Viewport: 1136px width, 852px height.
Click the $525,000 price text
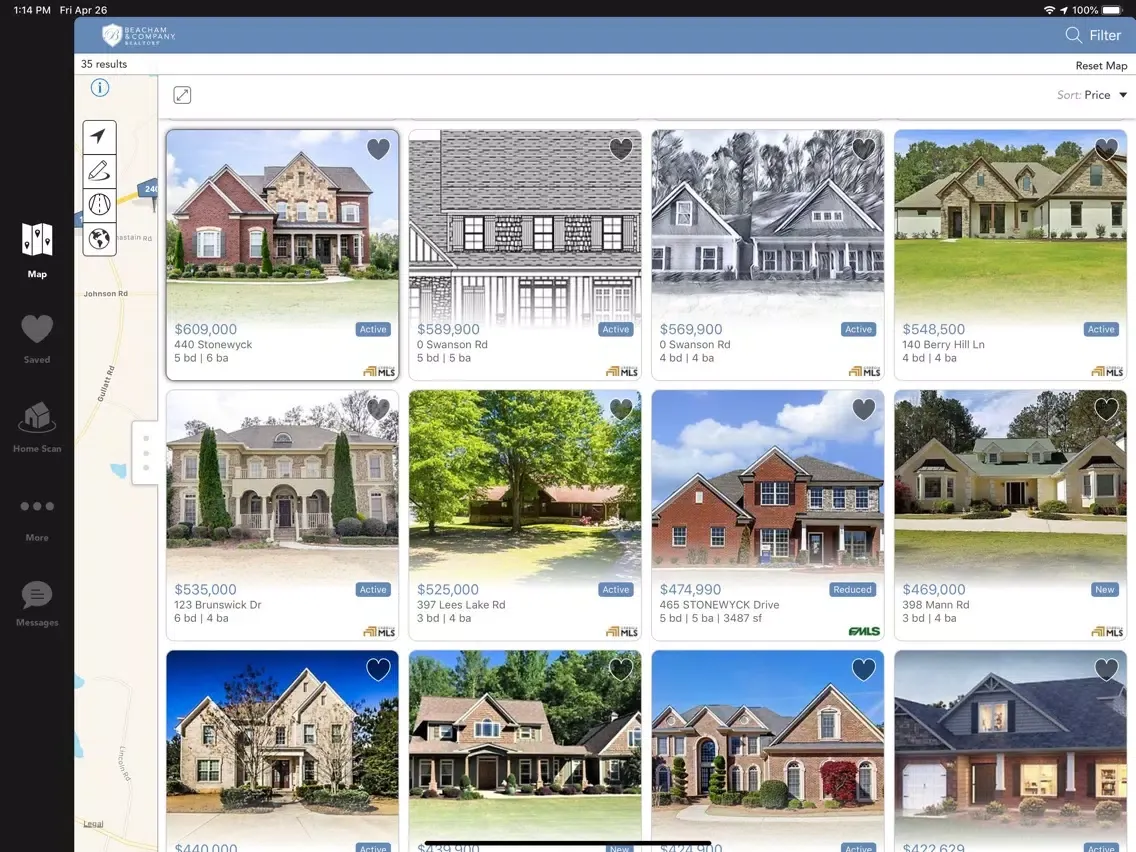pyautogui.click(x=448, y=589)
